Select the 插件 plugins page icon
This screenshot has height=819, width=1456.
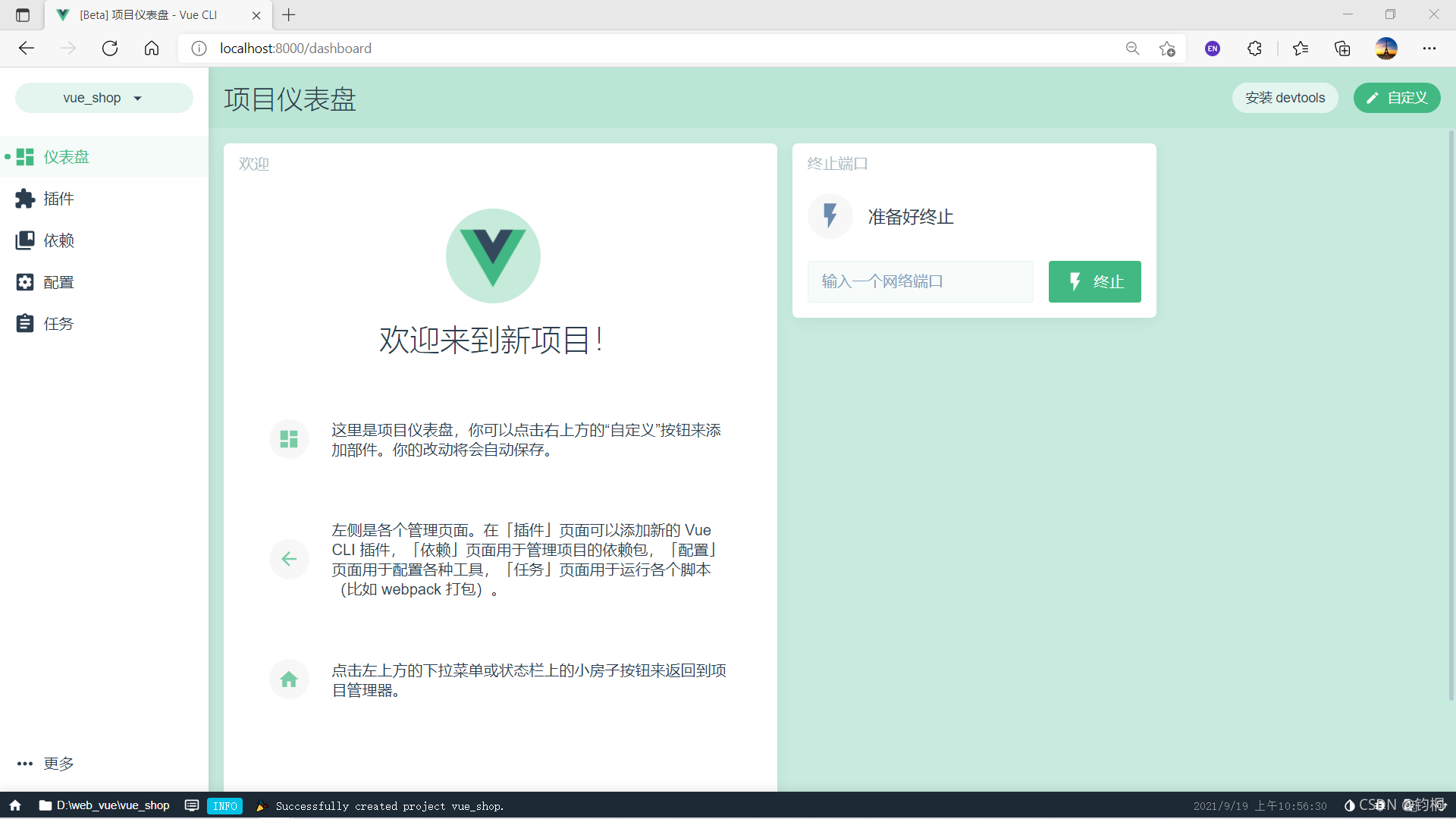pyautogui.click(x=25, y=199)
